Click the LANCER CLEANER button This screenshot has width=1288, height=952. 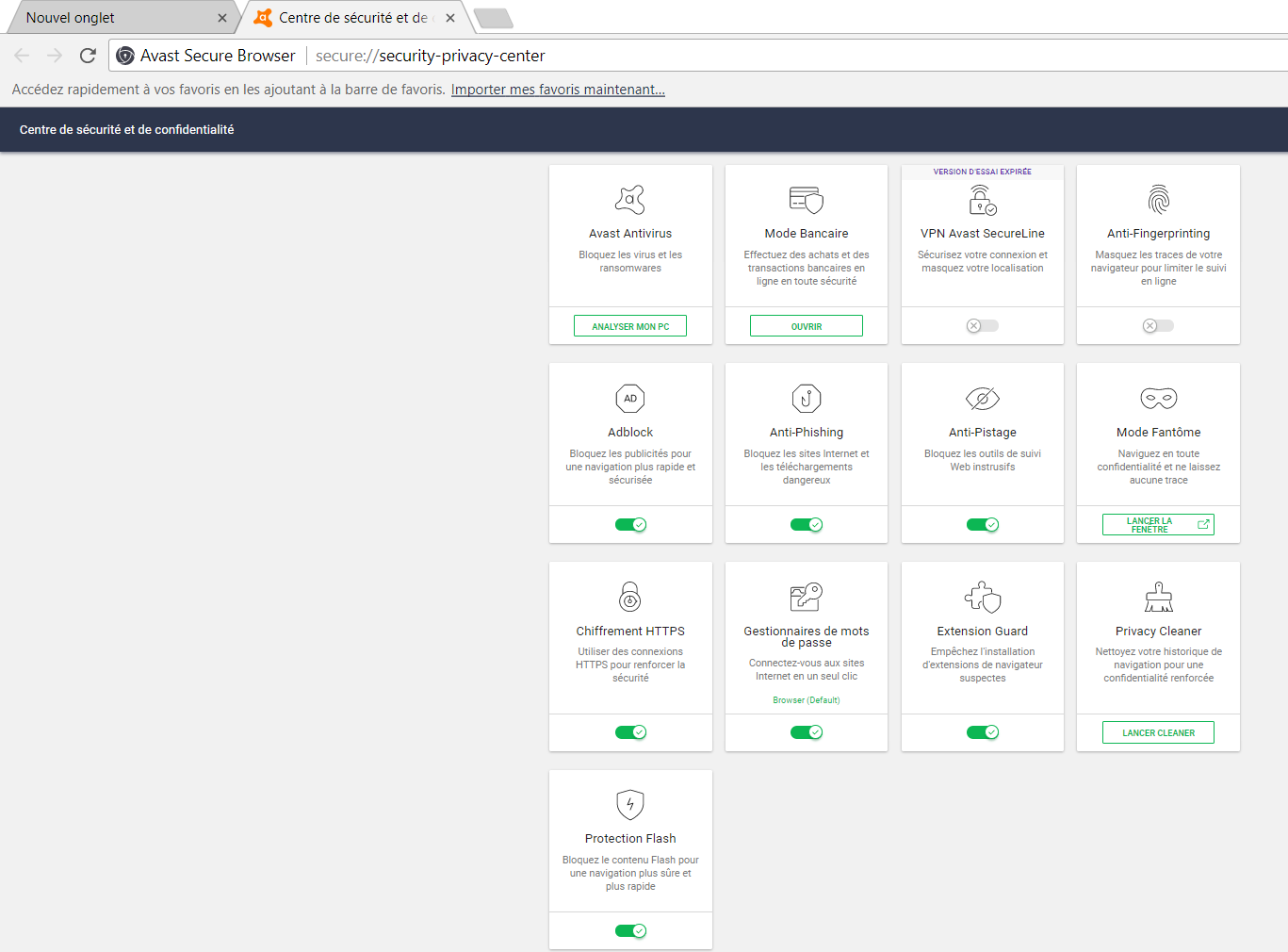(x=1158, y=732)
